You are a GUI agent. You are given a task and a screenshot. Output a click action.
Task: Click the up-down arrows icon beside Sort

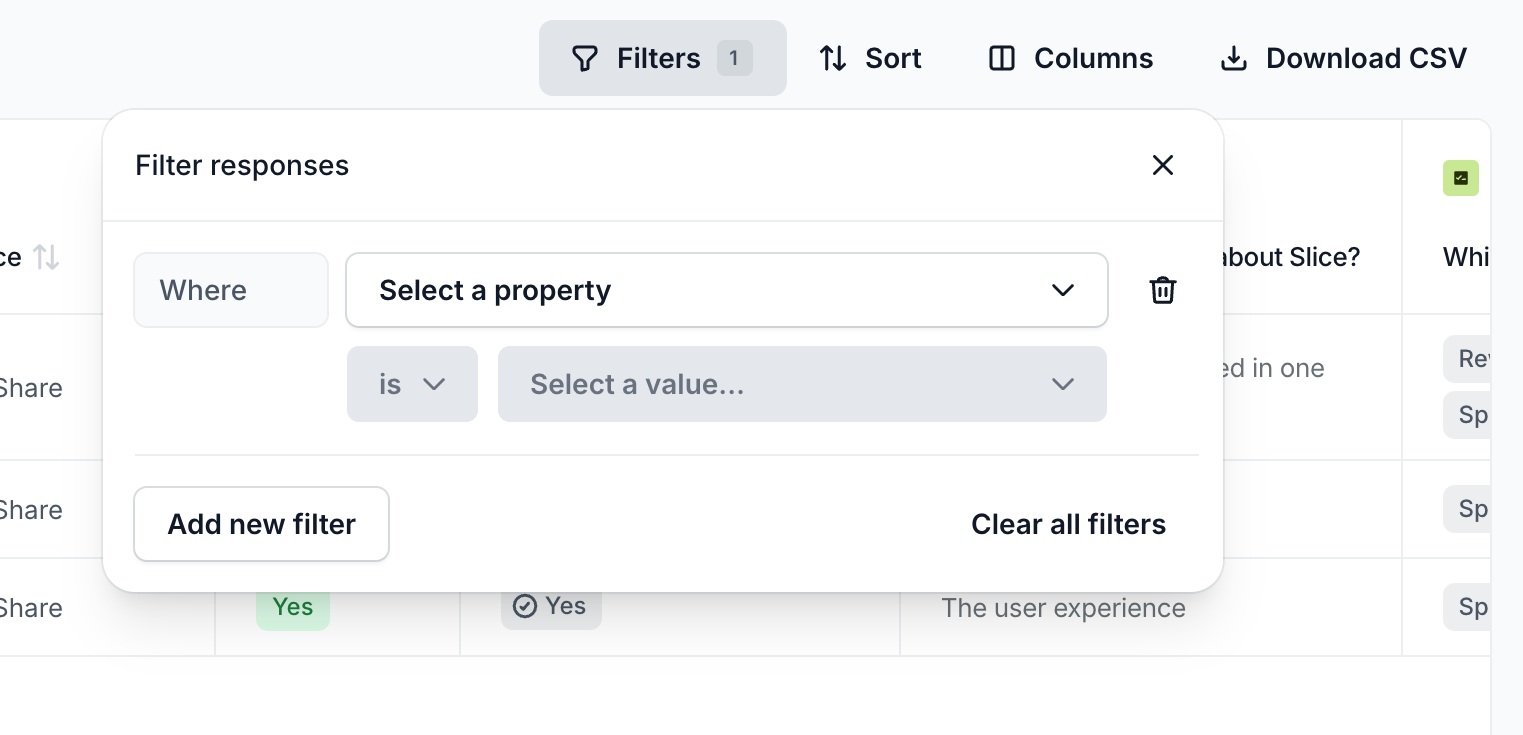(832, 58)
